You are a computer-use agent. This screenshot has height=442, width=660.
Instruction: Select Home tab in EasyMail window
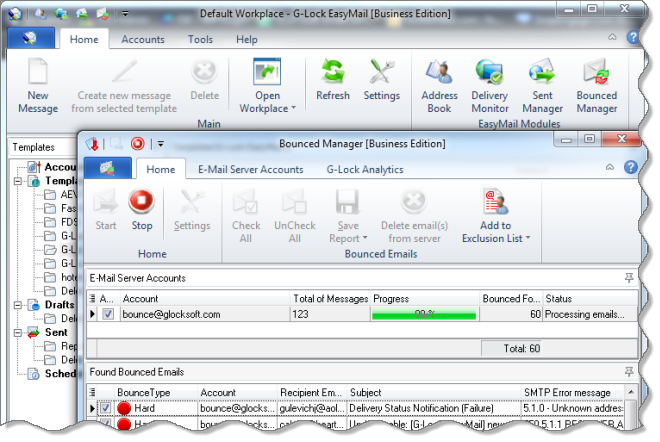(84, 39)
